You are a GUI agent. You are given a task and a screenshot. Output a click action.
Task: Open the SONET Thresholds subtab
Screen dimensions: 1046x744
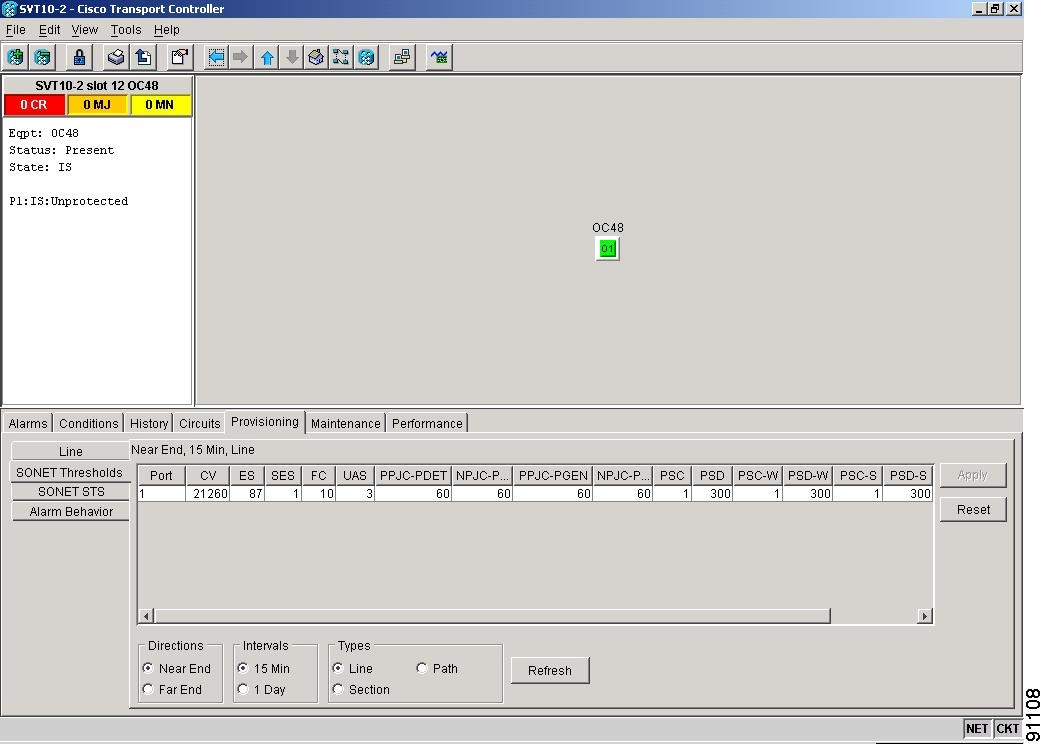[x=69, y=472]
